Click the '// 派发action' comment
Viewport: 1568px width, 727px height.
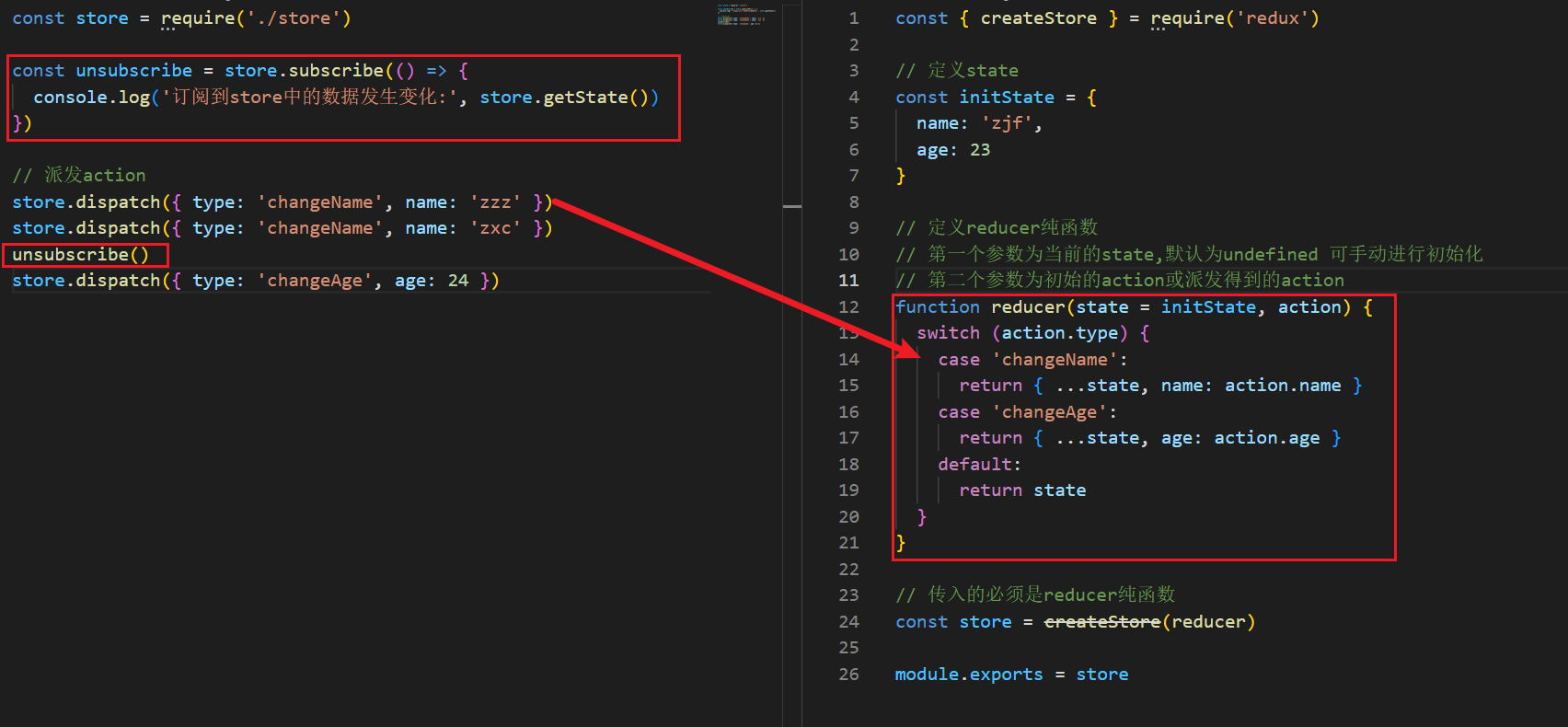79,175
